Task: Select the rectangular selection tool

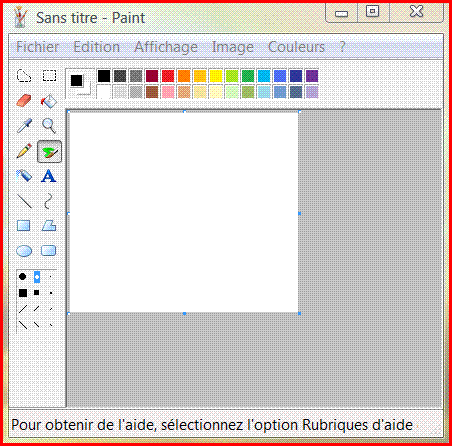Action: [49, 76]
